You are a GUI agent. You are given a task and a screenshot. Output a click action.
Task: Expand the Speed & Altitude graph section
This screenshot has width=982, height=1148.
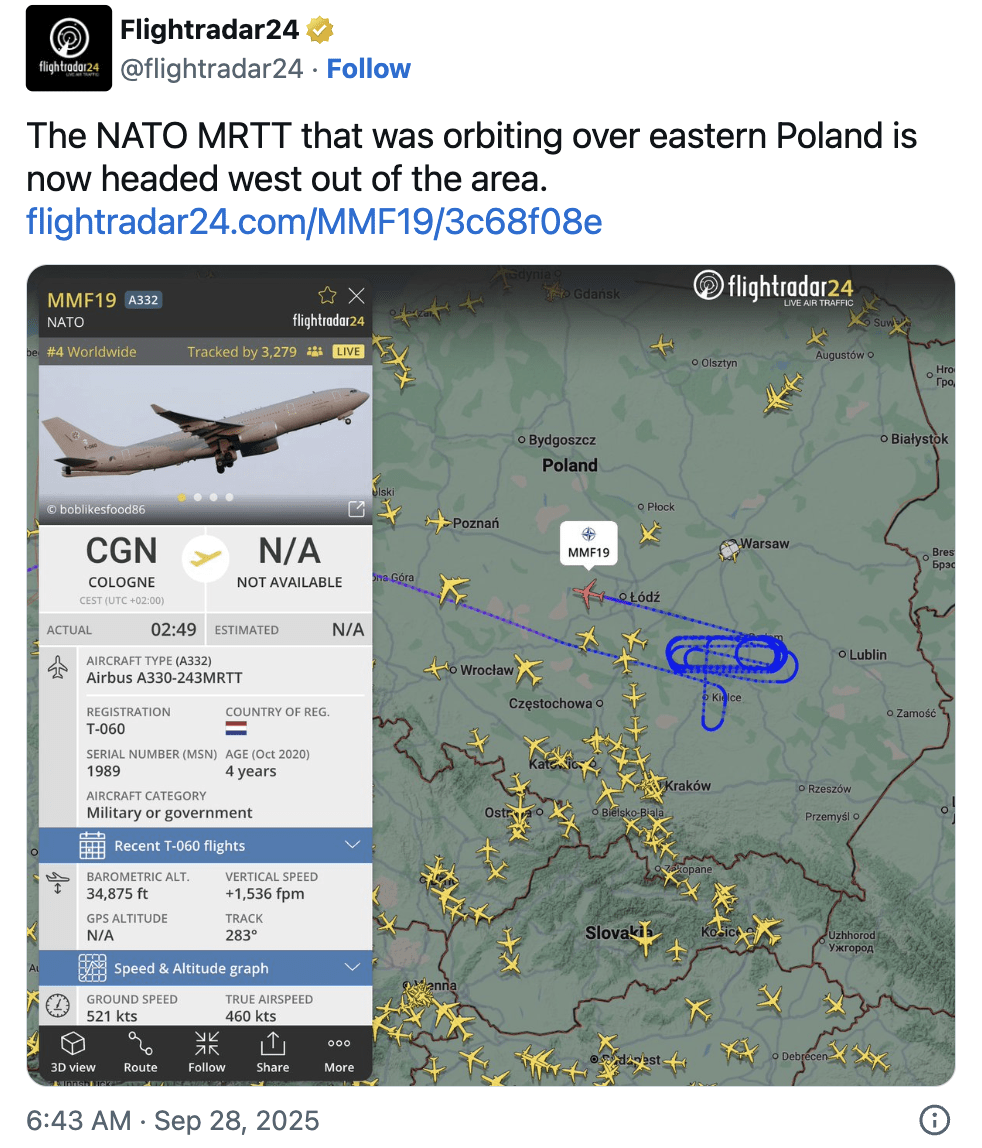point(351,968)
